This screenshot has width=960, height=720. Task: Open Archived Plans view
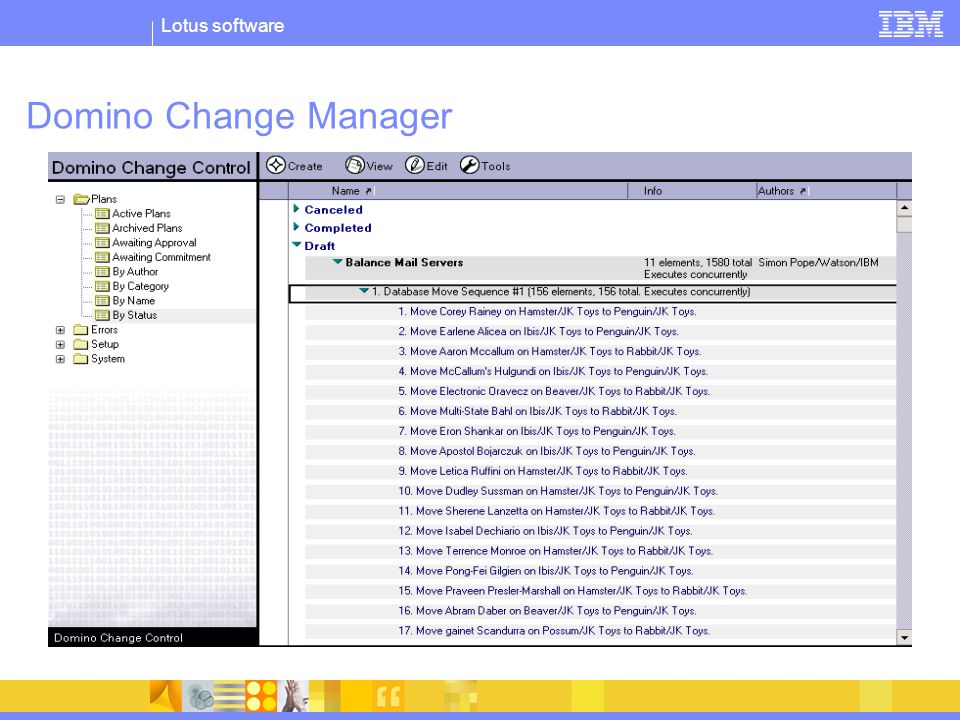pyautogui.click(x=147, y=228)
